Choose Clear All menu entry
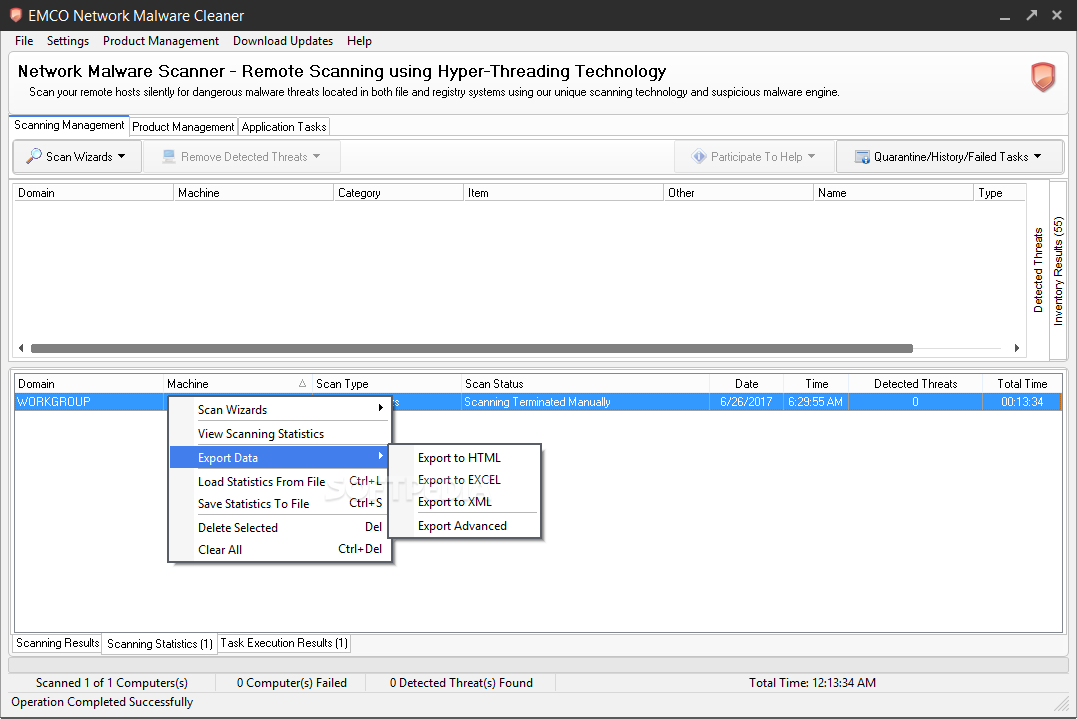 tap(280, 549)
